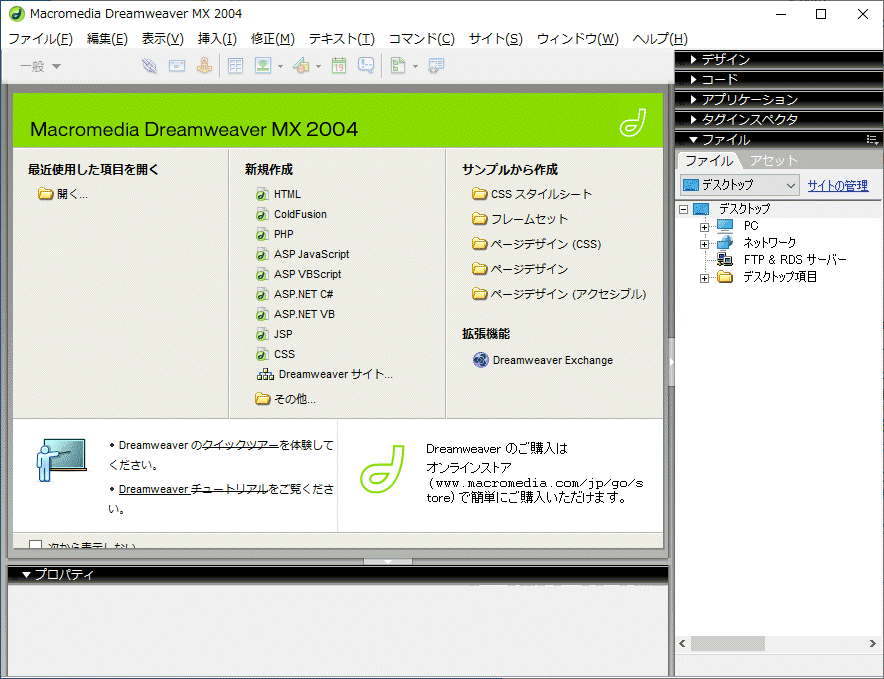Insert the date with the calendar icon

(340, 65)
